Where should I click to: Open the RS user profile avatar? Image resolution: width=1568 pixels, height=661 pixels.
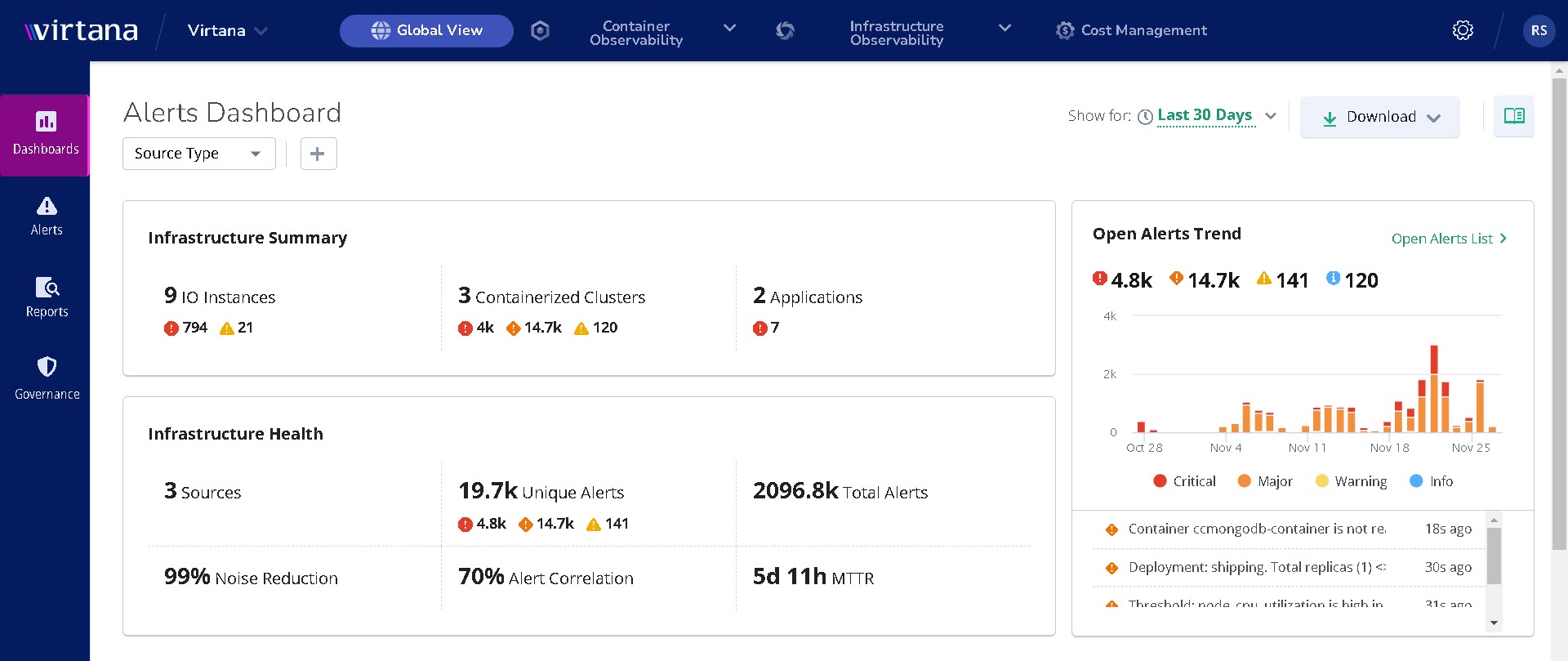pyautogui.click(x=1539, y=31)
